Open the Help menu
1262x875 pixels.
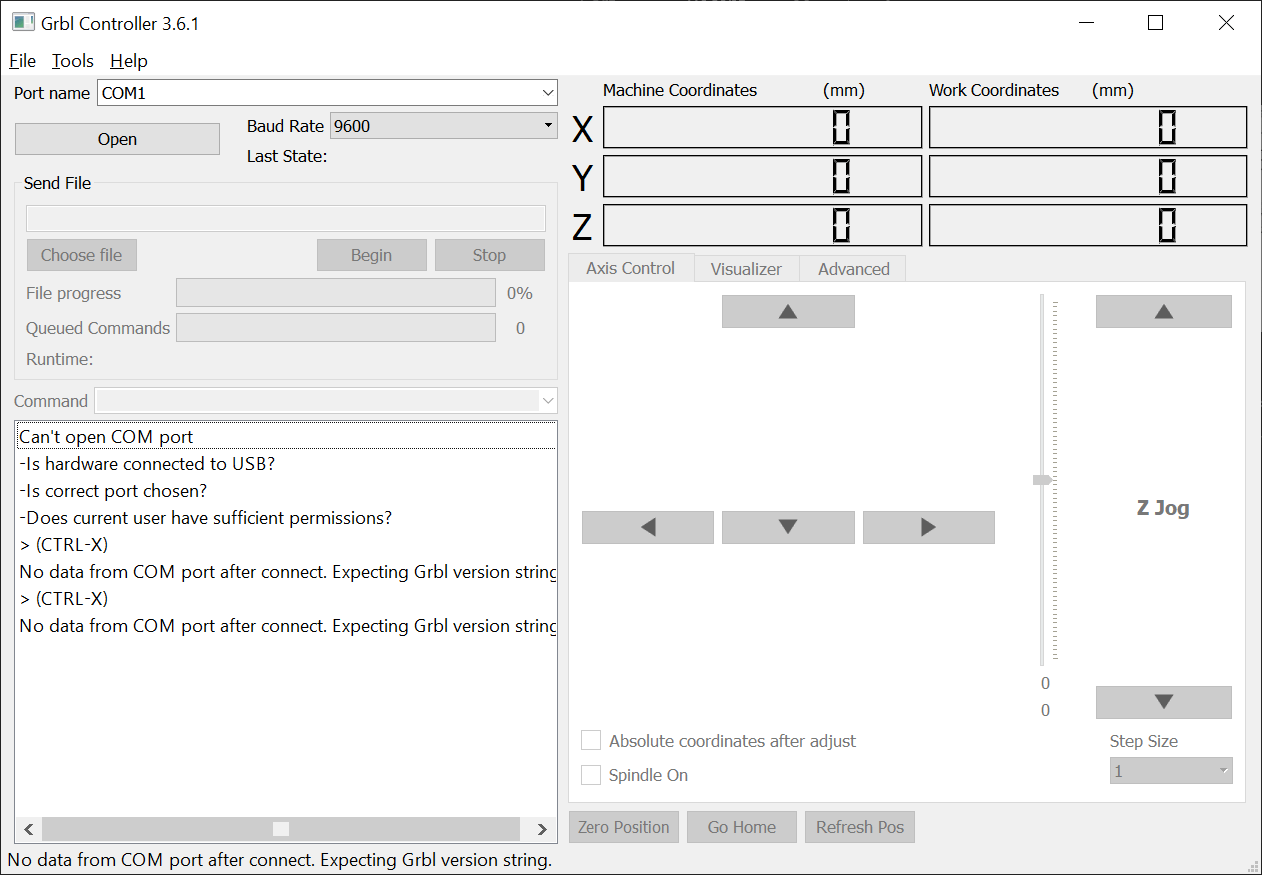pyautogui.click(x=129, y=61)
